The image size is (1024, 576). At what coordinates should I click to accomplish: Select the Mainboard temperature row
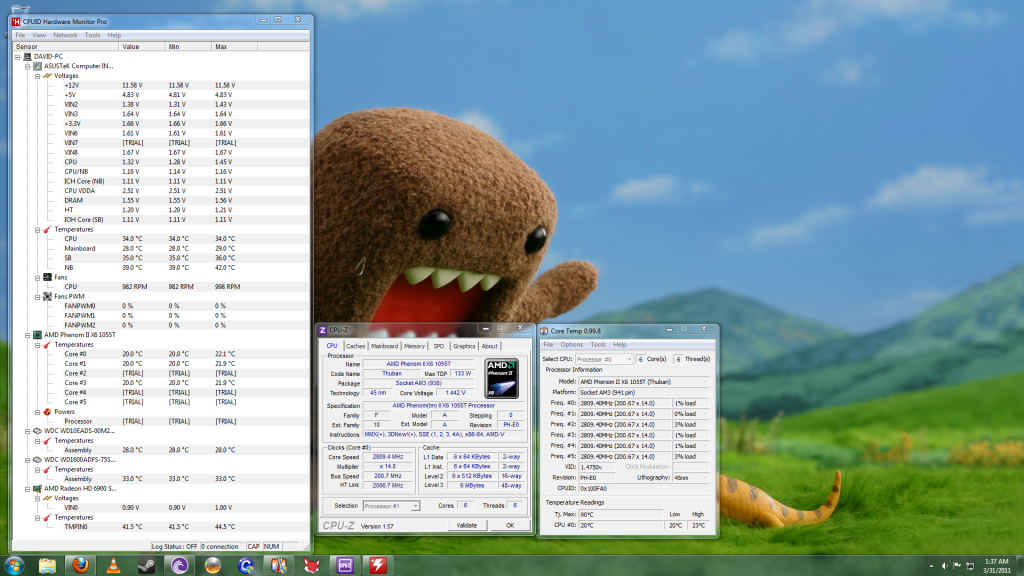(161, 248)
